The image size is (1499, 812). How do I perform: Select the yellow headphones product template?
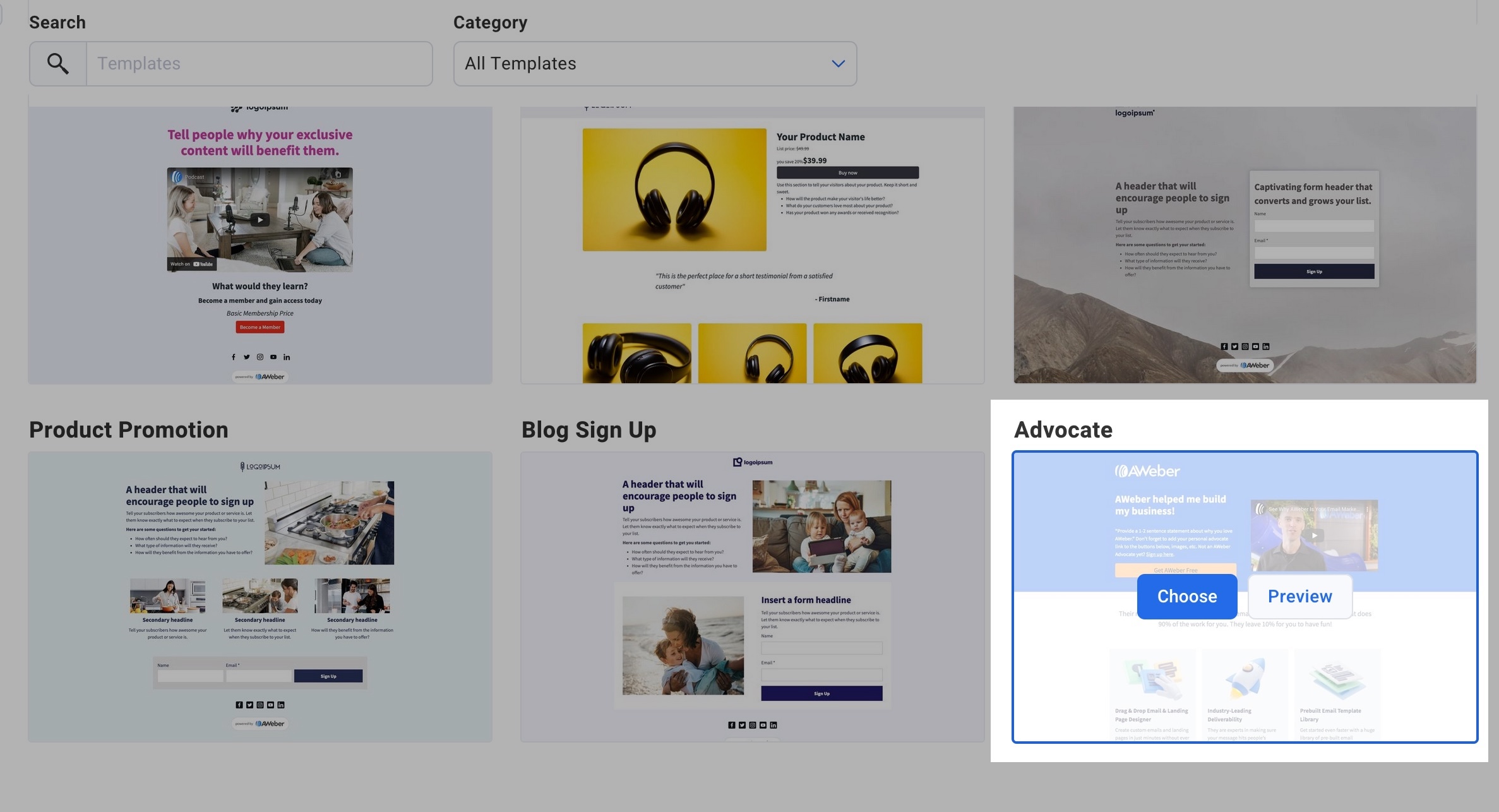tap(752, 245)
